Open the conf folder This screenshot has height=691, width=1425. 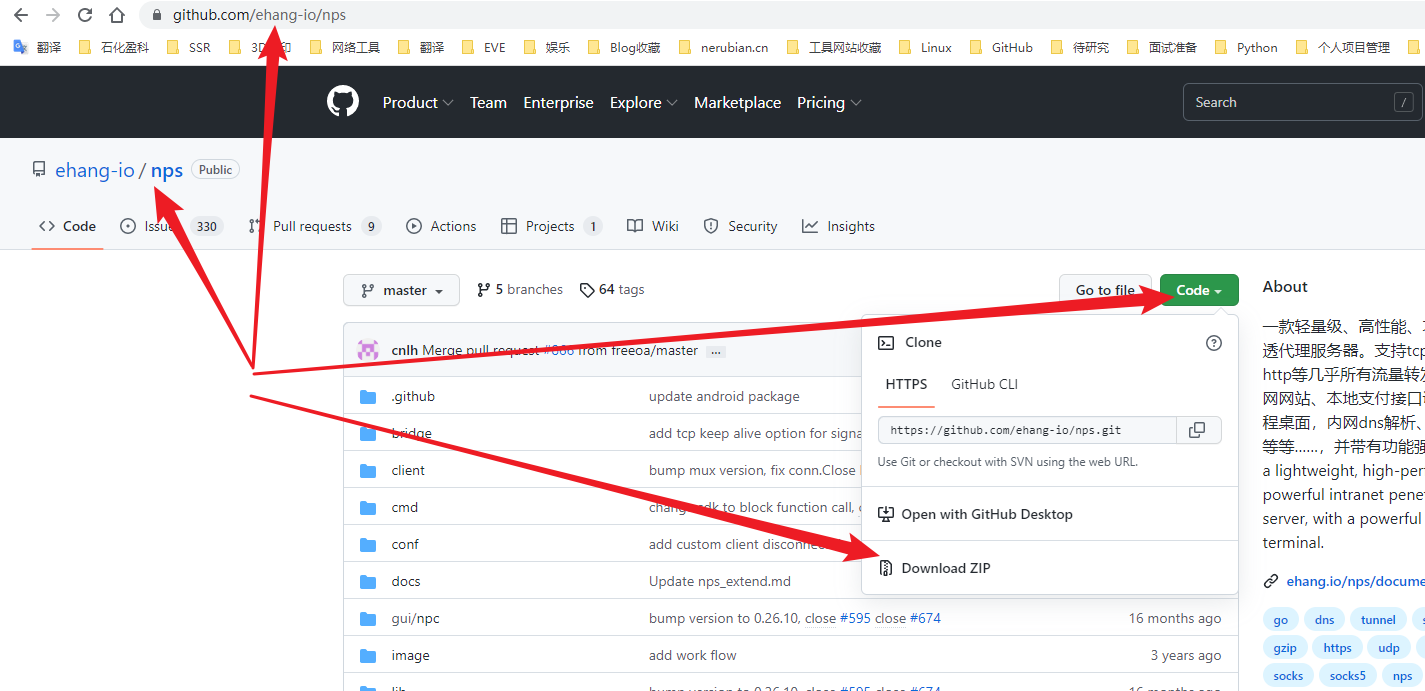tap(405, 544)
